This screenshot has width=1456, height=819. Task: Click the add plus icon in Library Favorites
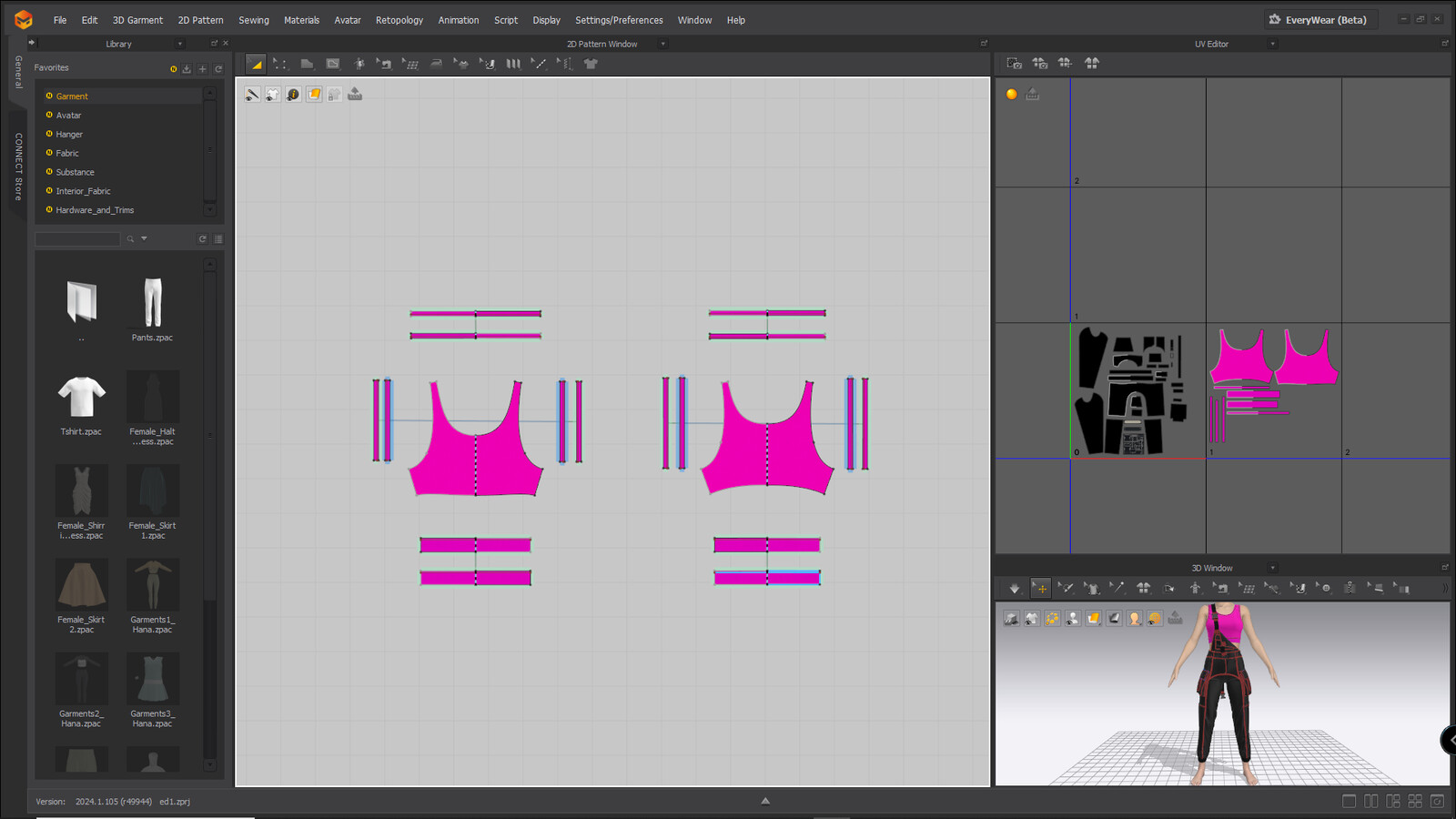(x=203, y=68)
